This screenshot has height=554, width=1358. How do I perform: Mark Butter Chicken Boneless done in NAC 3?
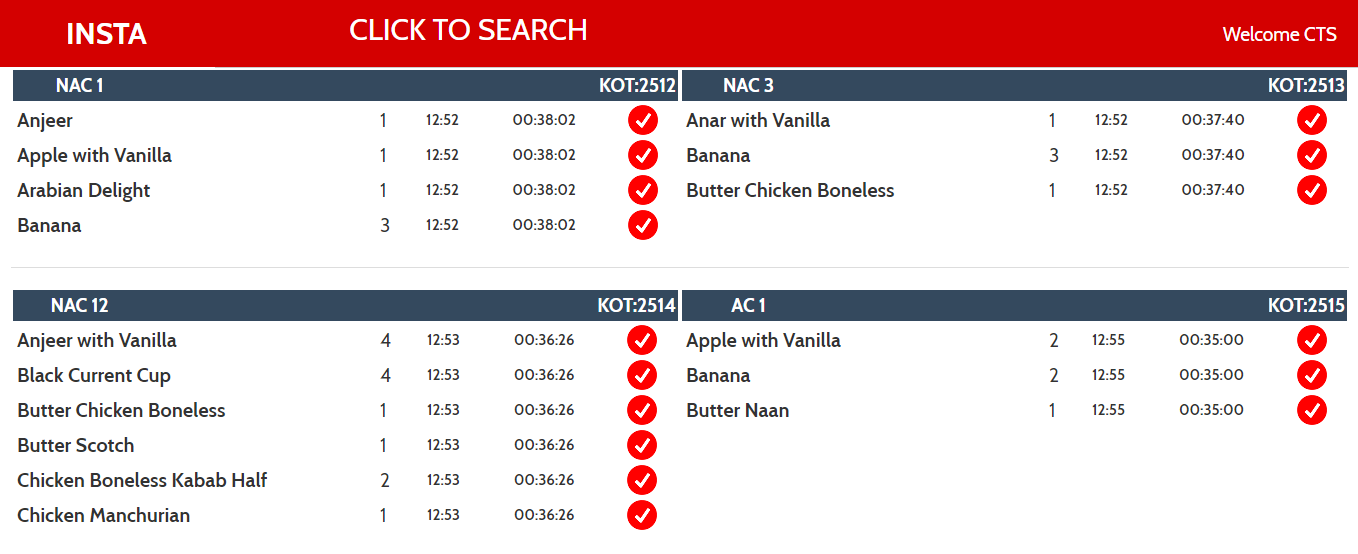(1312, 190)
